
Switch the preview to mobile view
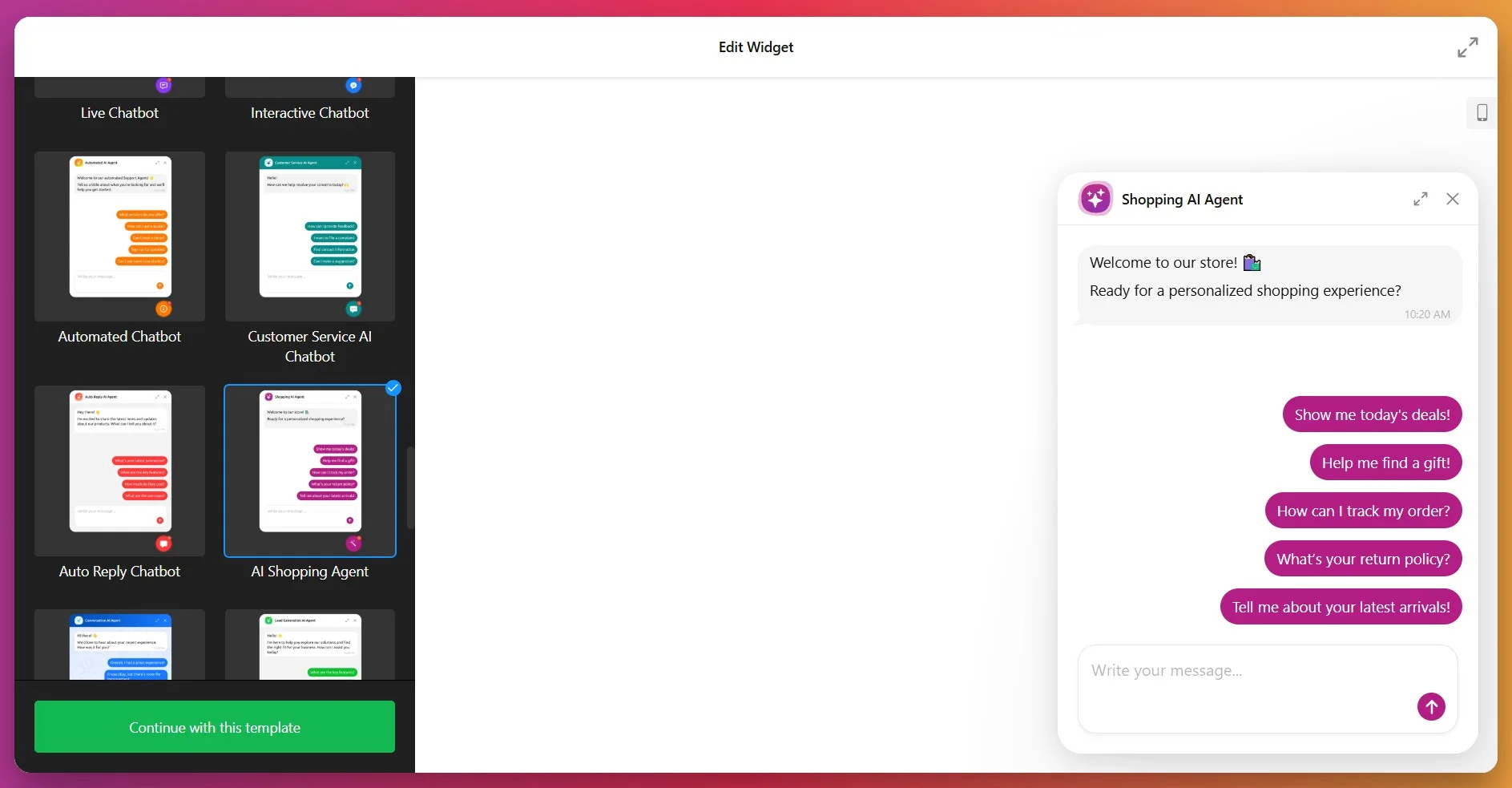pos(1481,112)
